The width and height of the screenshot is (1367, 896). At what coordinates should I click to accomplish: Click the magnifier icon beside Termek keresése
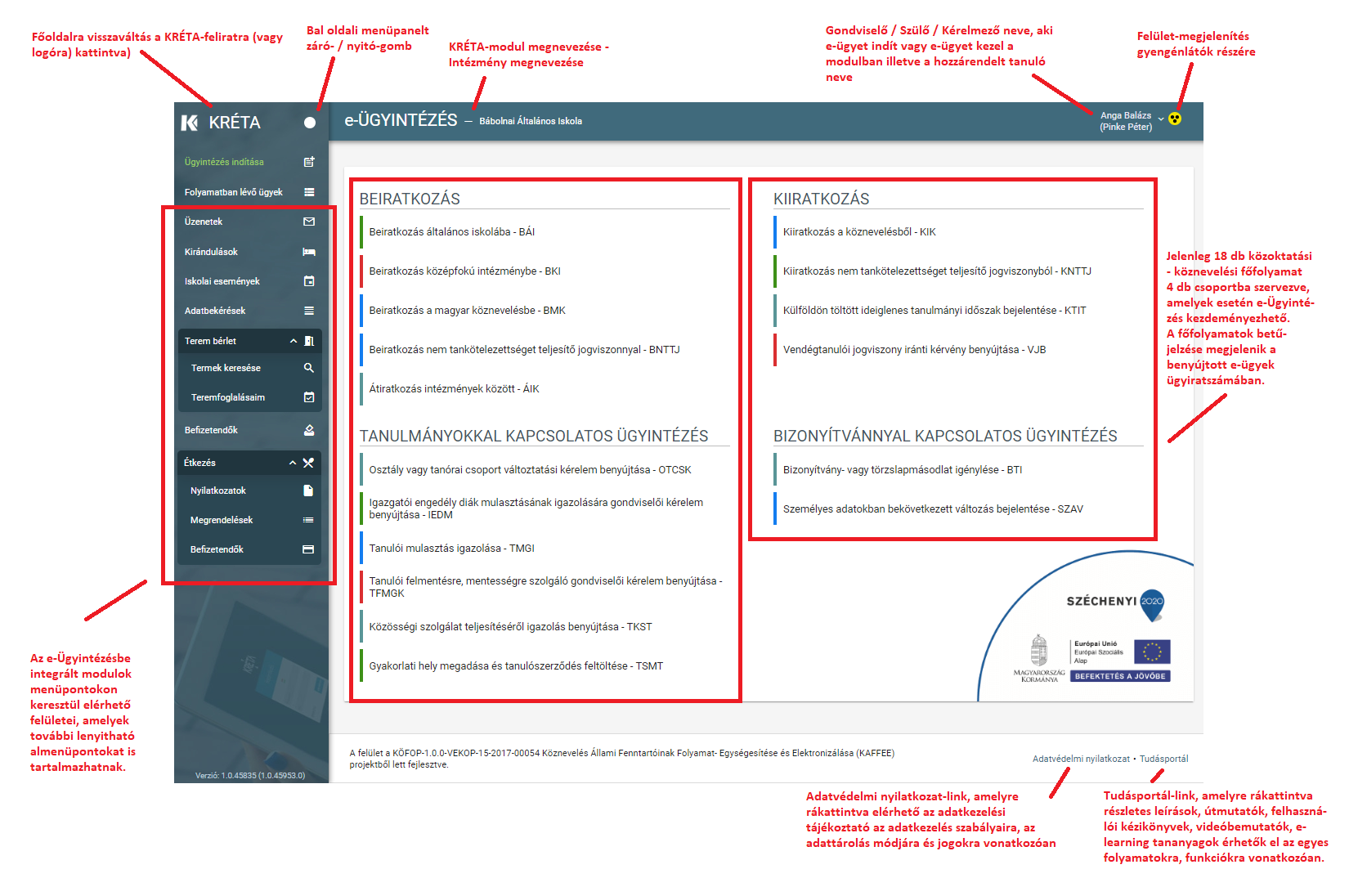(x=309, y=368)
